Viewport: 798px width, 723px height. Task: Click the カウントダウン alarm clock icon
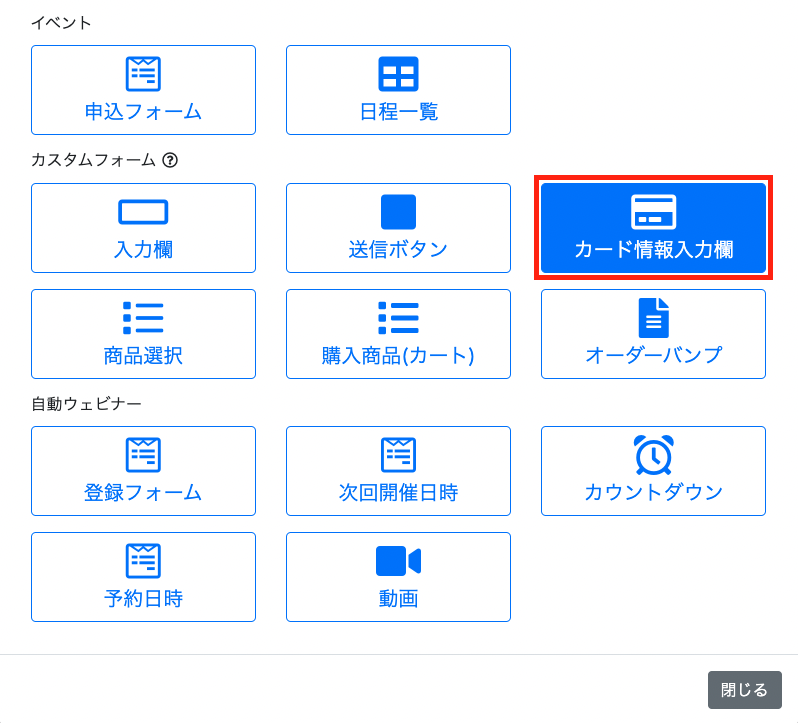pyautogui.click(x=653, y=455)
